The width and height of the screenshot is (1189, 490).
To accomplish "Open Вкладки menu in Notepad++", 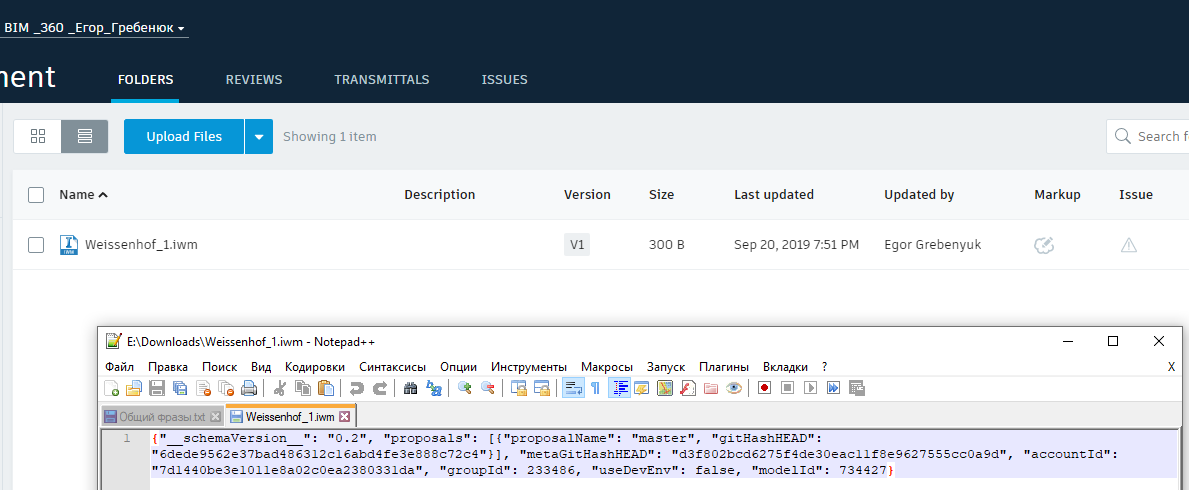I will [785, 366].
